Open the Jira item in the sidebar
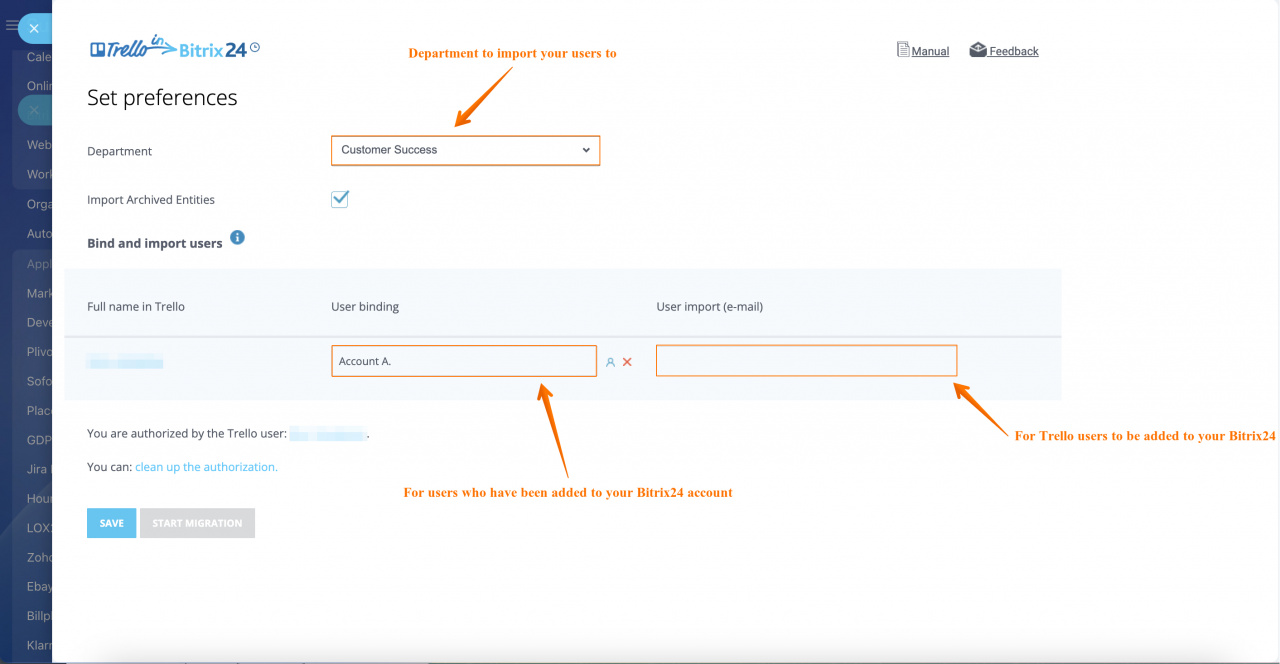 point(38,469)
